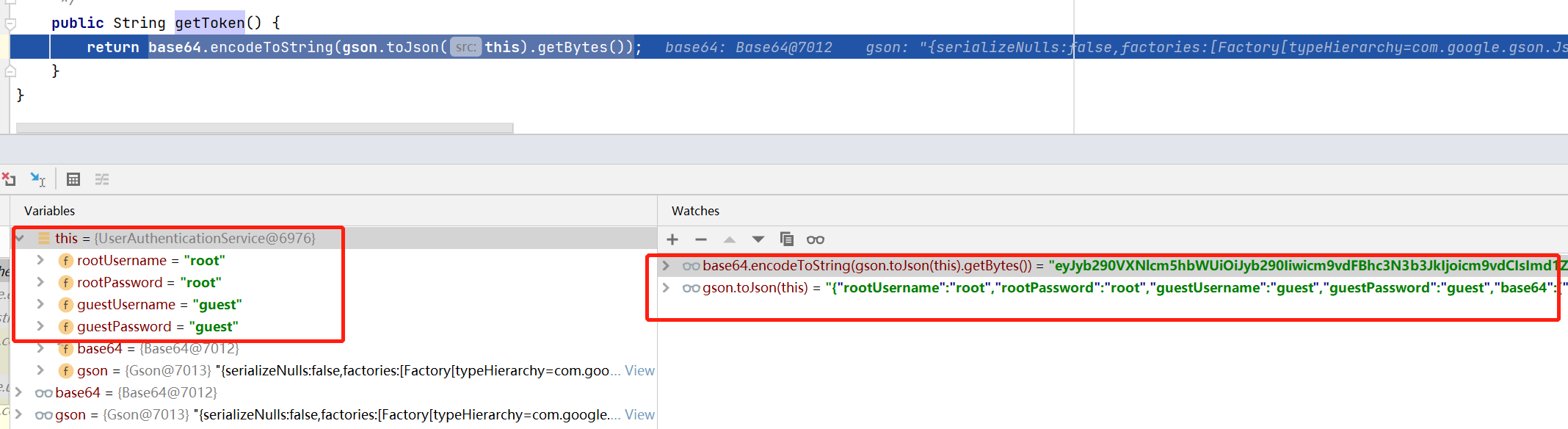
Task: Open View link for gson watch value
Action: click(639, 415)
